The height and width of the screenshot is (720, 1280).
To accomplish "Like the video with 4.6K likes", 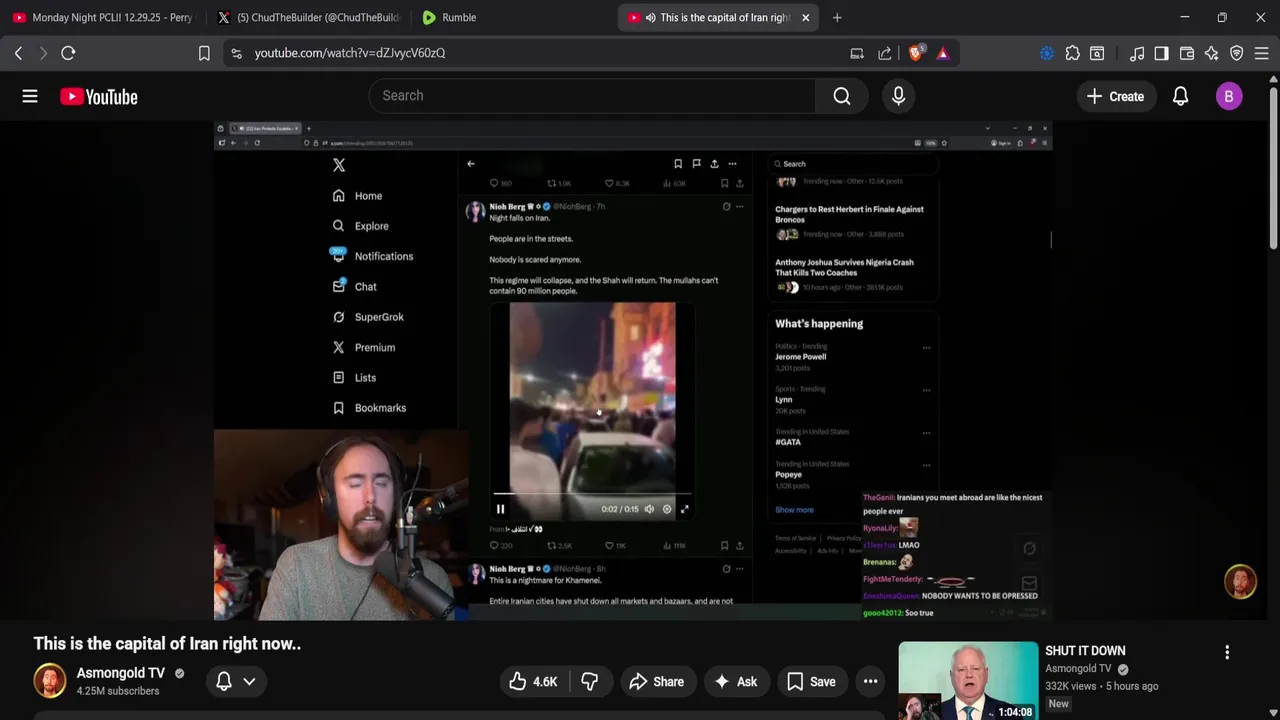I will click(x=533, y=682).
